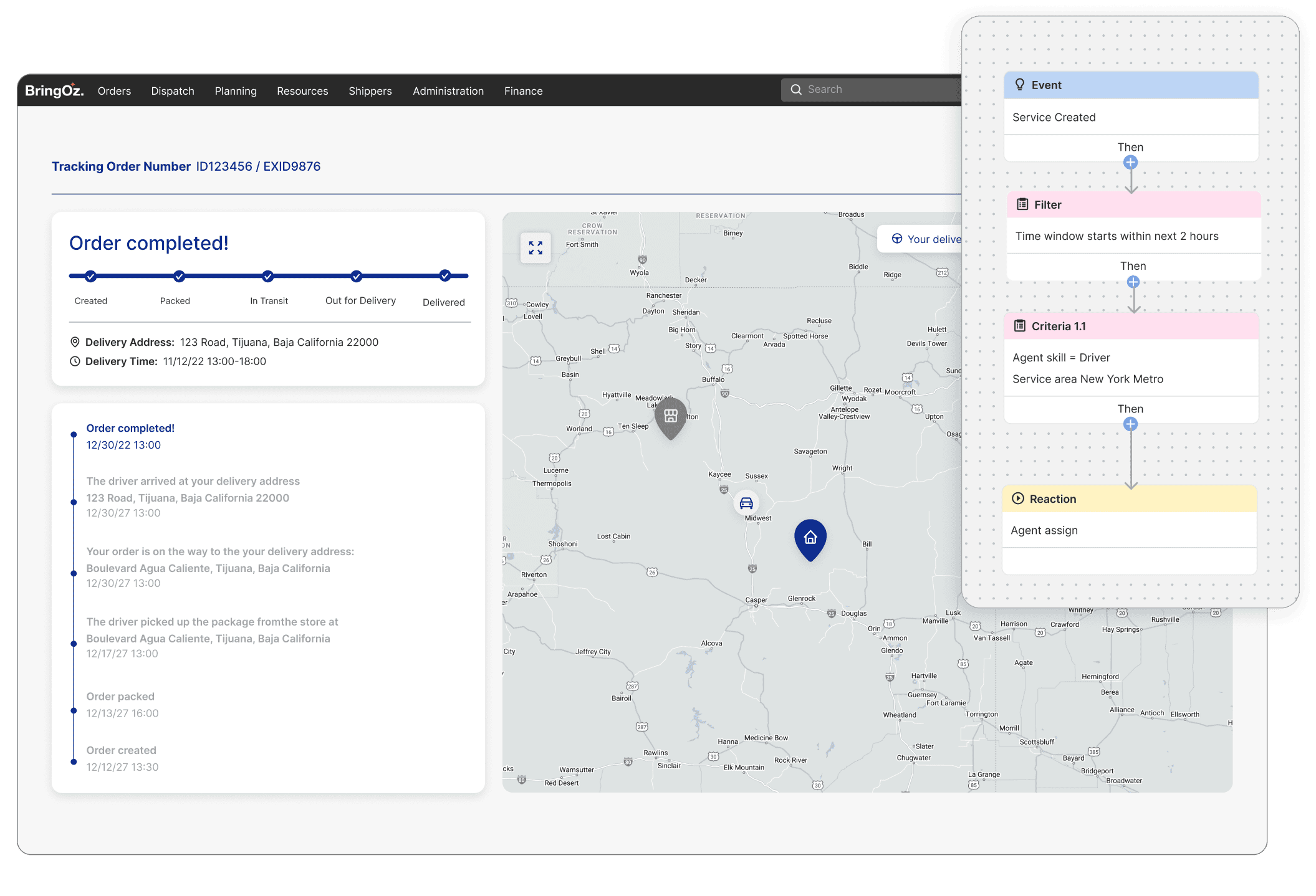Open the Resources menu
This screenshot has height=896, width=1316.
[x=302, y=91]
